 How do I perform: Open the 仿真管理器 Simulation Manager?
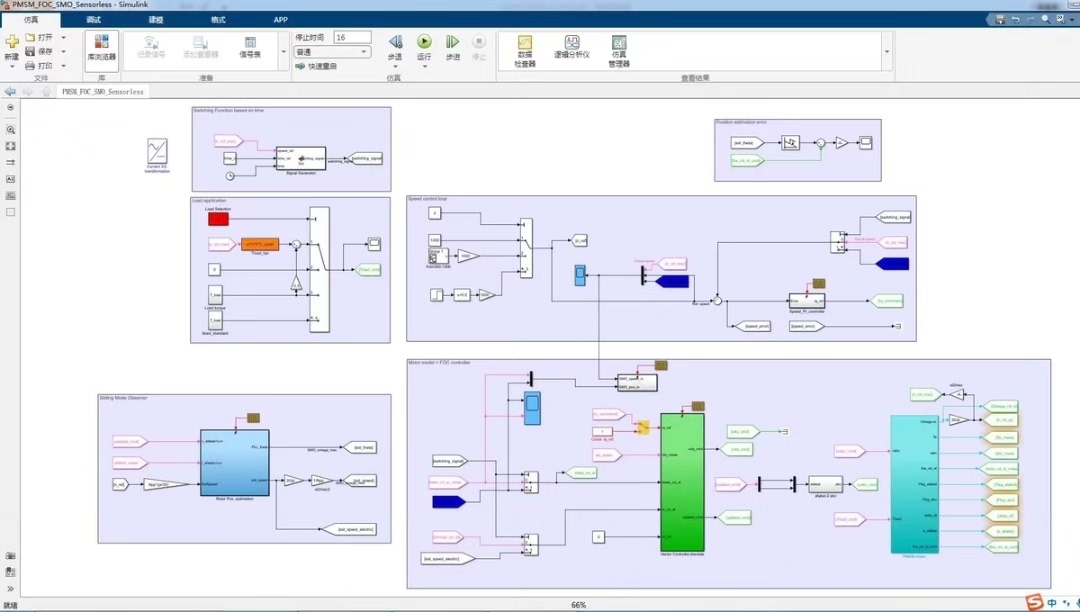619,51
